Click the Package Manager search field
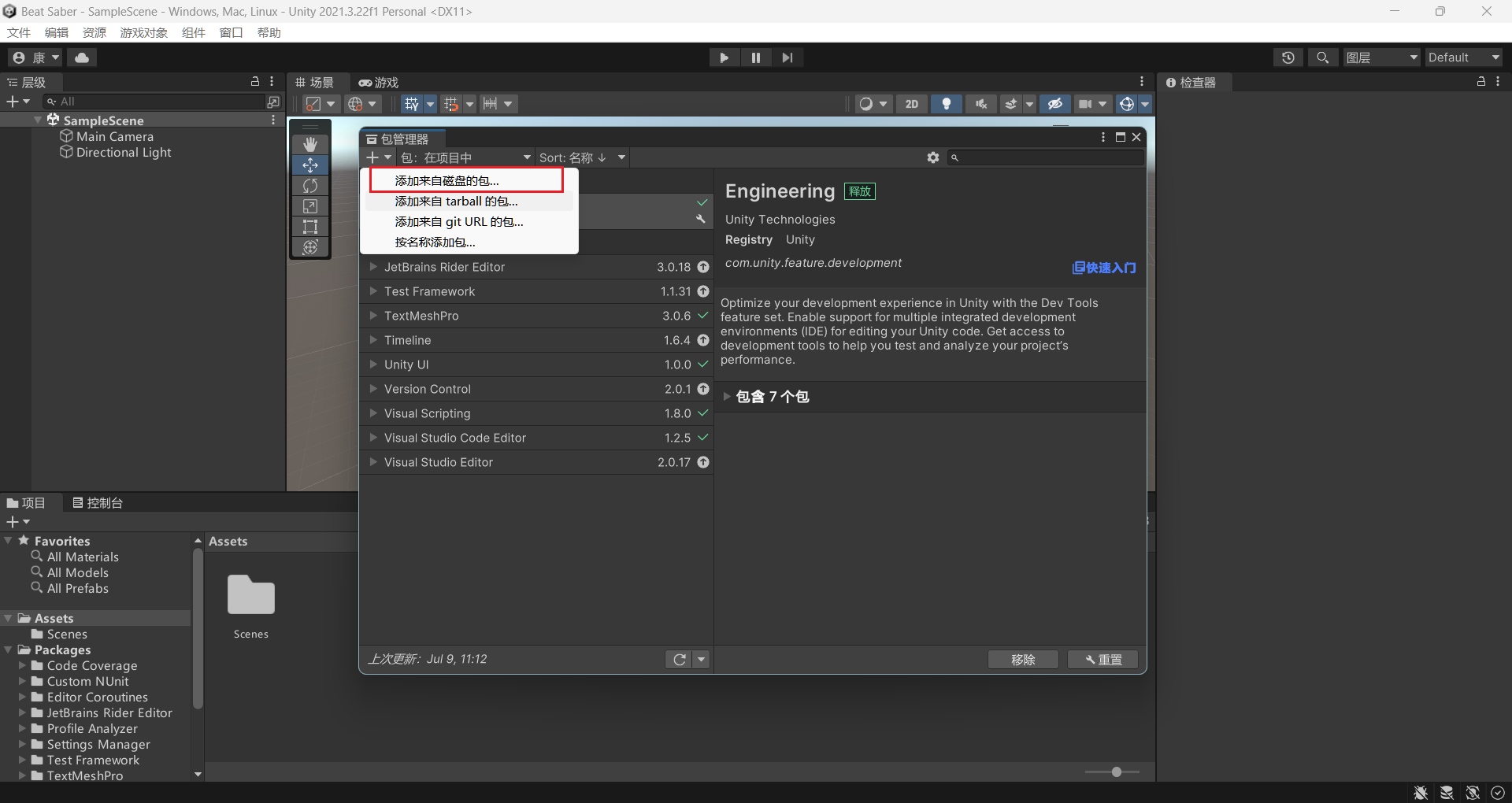This screenshot has height=803, width=1512. click(1046, 157)
